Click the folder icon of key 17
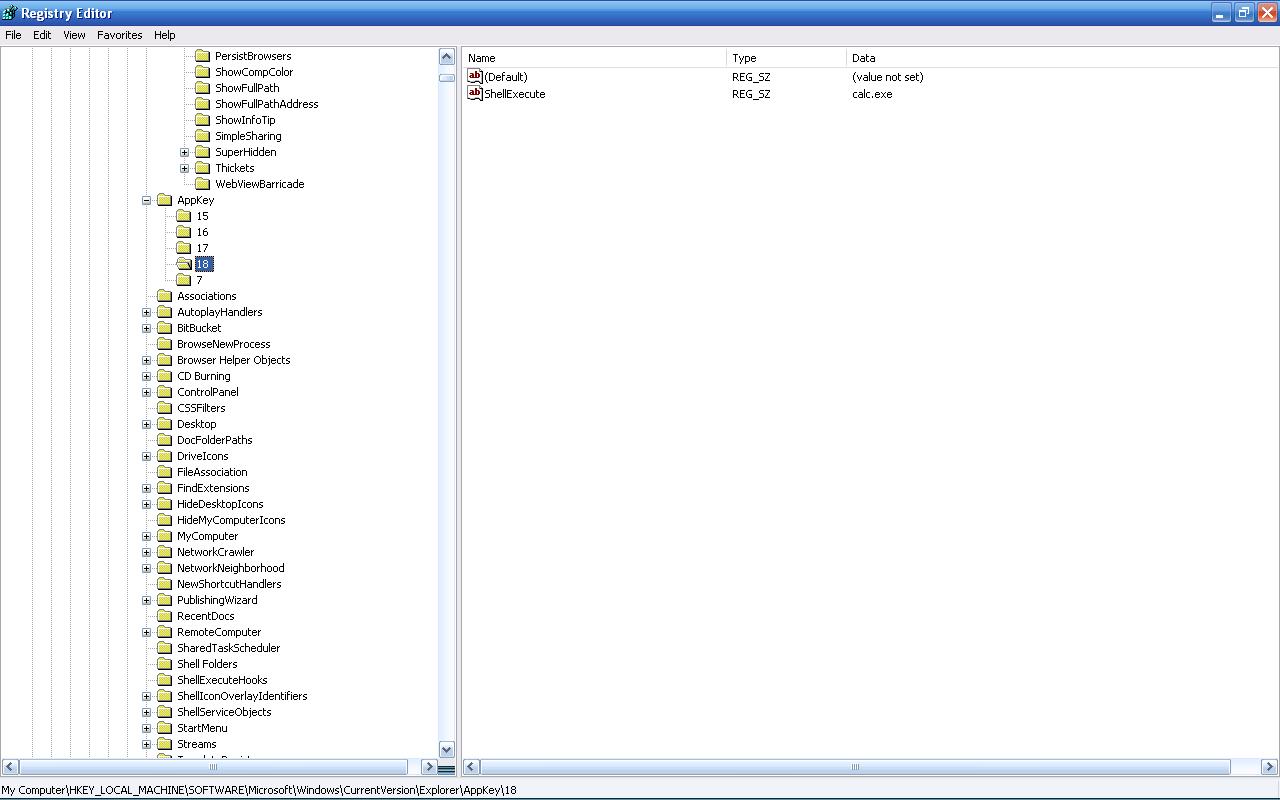 coord(184,248)
